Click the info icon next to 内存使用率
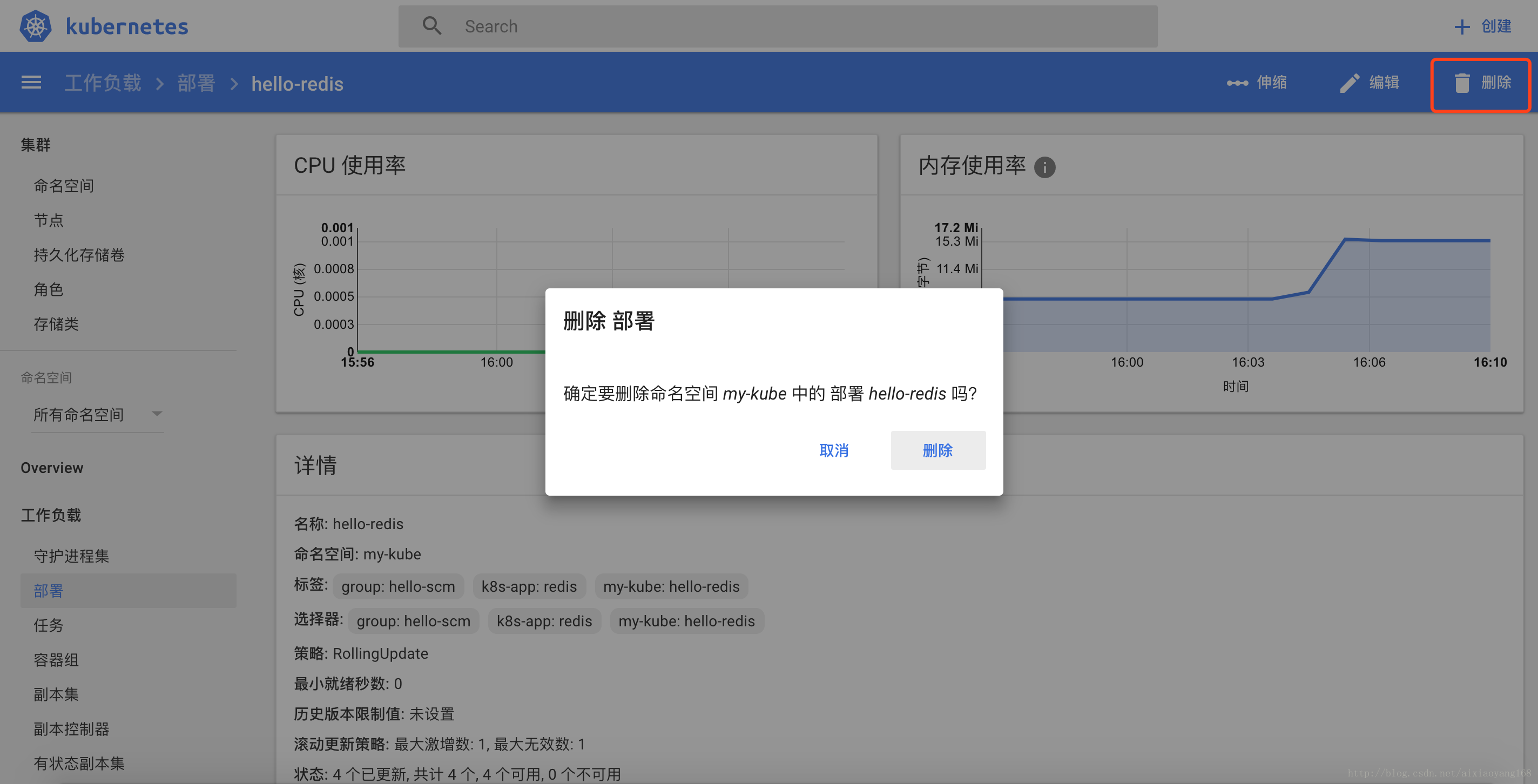 pos(1044,168)
